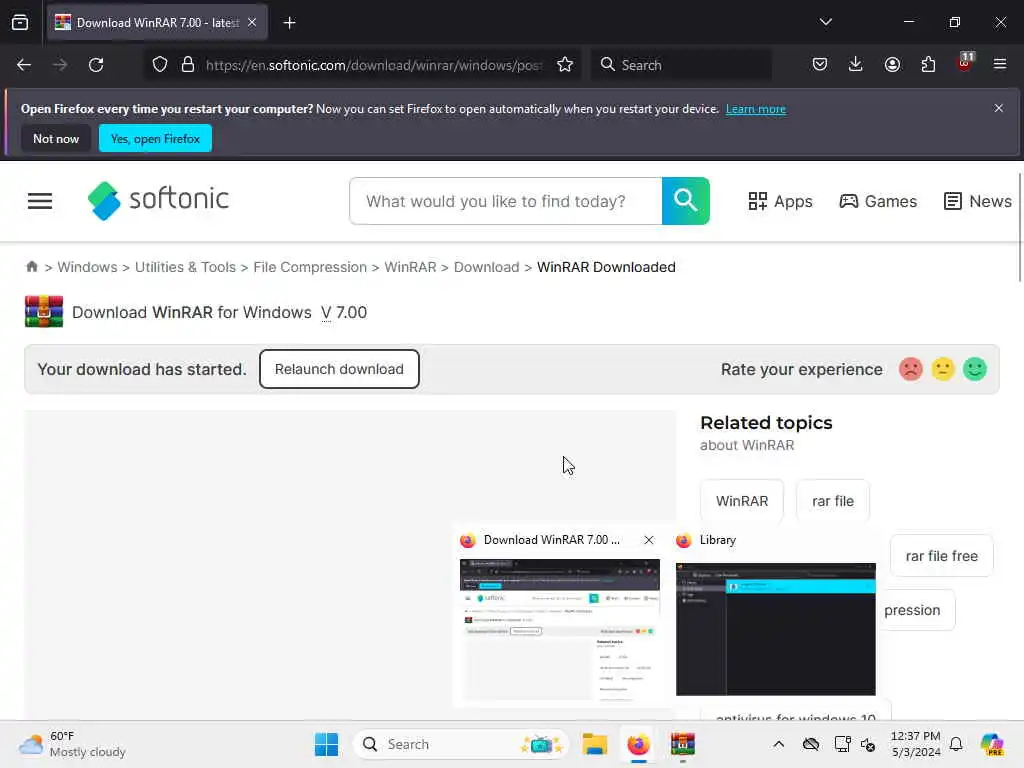1024x768 pixels.
Task: Open the Softonic site hamburger menu
Action: (x=40, y=201)
